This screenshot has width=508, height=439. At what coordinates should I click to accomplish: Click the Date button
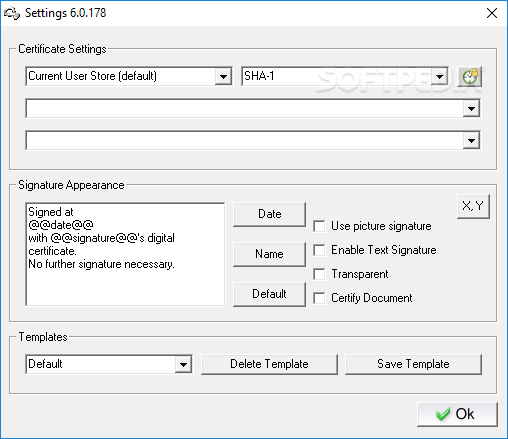tap(269, 214)
